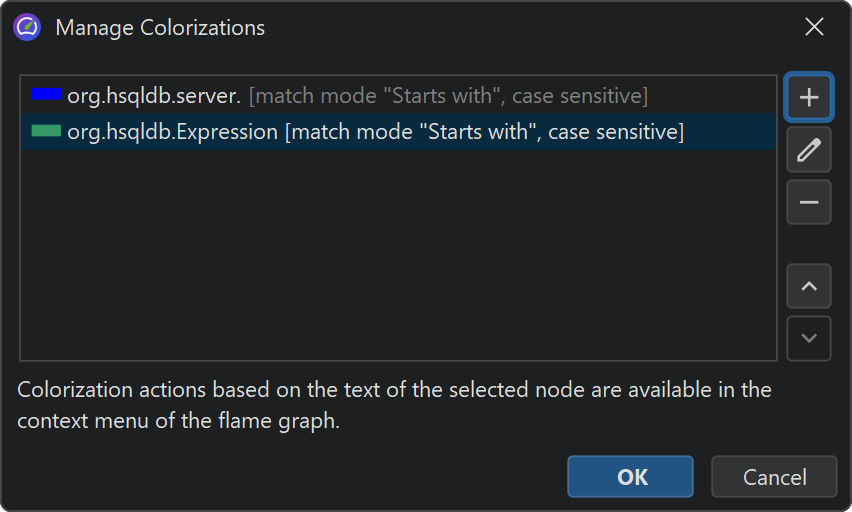Add a new colorization with the plus button

click(x=809, y=97)
